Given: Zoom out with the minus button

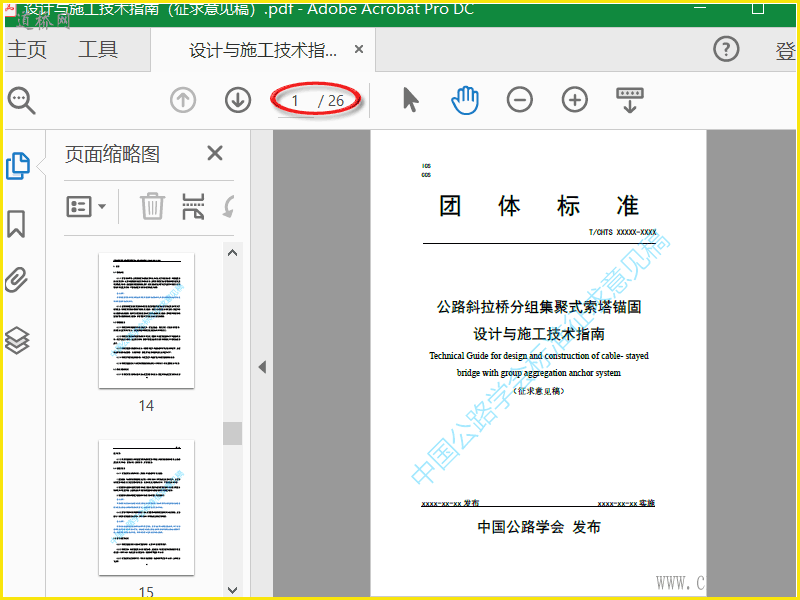Looking at the screenshot, I should pyautogui.click(x=519, y=99).
